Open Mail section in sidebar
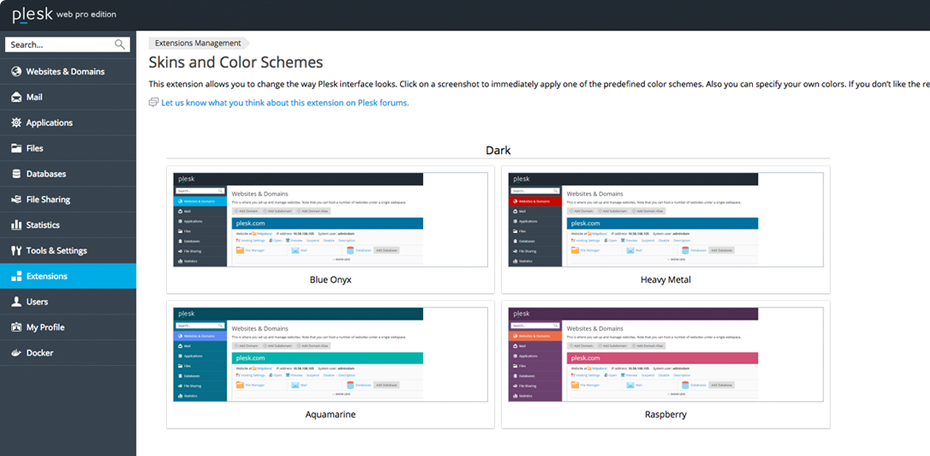Viewport: 930px width, 456px height. pos(68,97)
